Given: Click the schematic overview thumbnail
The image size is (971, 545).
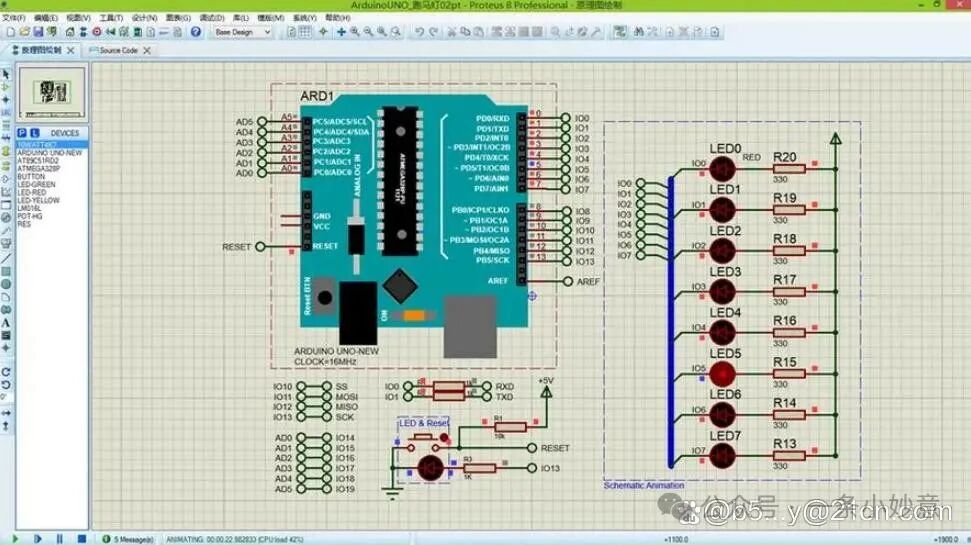Looking at the screenshot, I should coord(51,92).
